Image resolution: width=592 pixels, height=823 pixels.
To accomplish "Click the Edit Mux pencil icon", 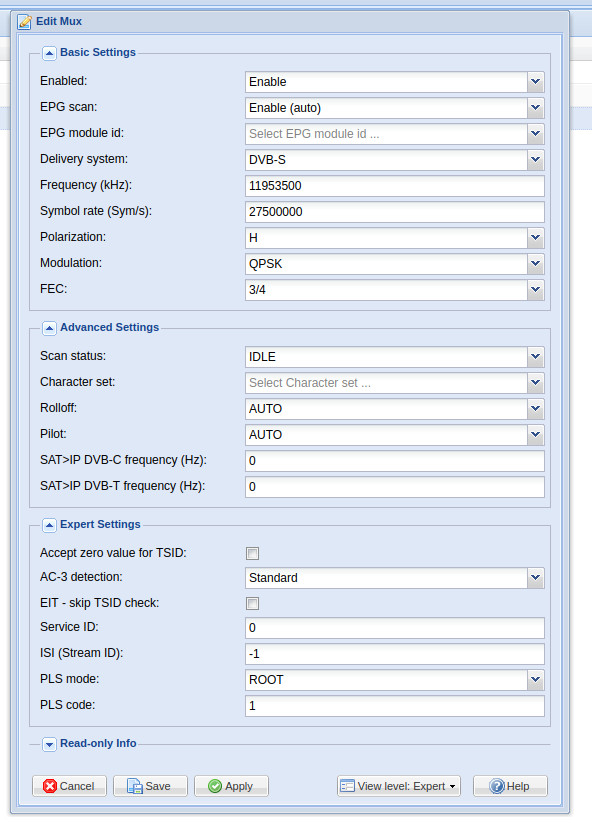I will tap(24, 22).
